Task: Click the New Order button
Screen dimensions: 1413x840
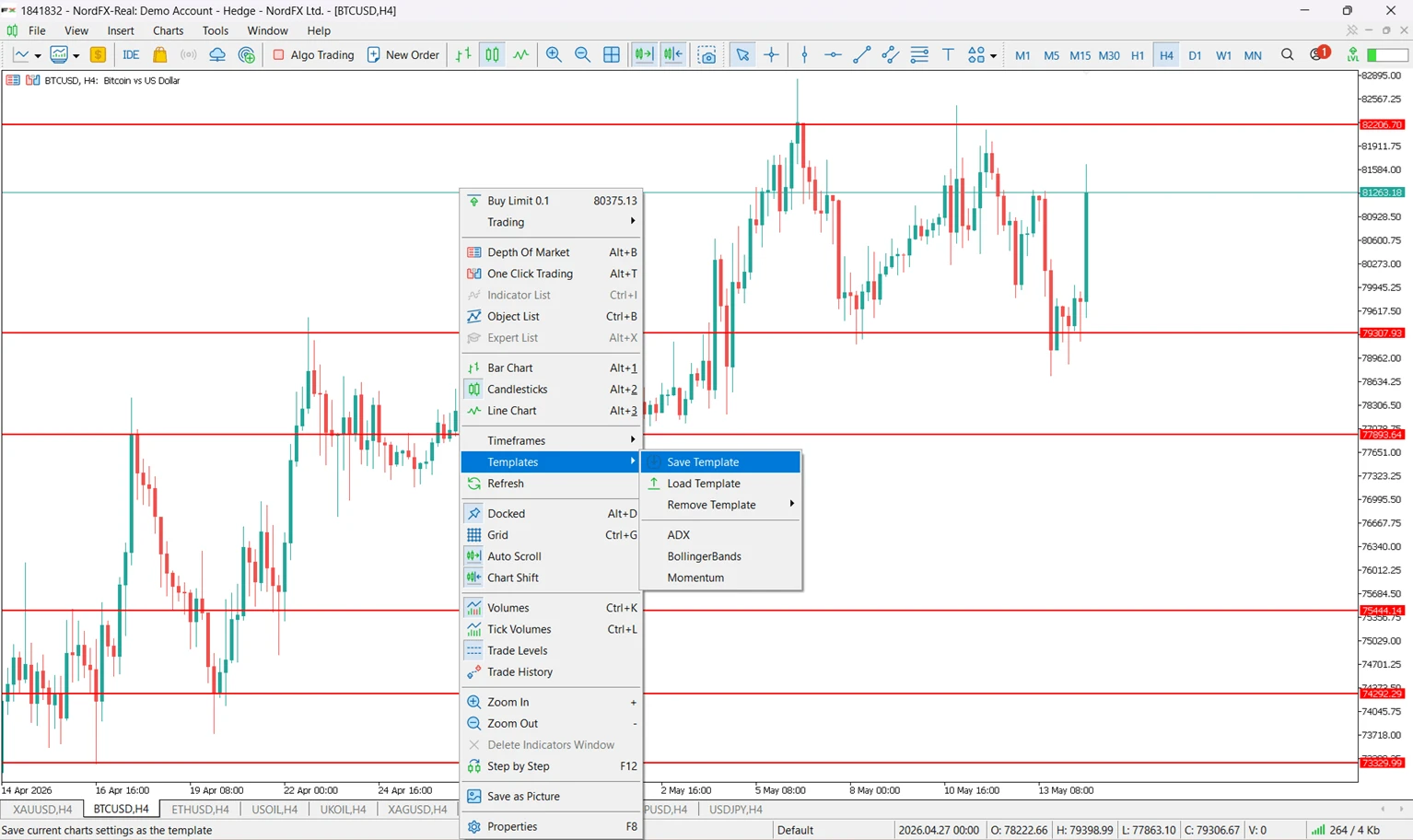Action: pos(403,55)
